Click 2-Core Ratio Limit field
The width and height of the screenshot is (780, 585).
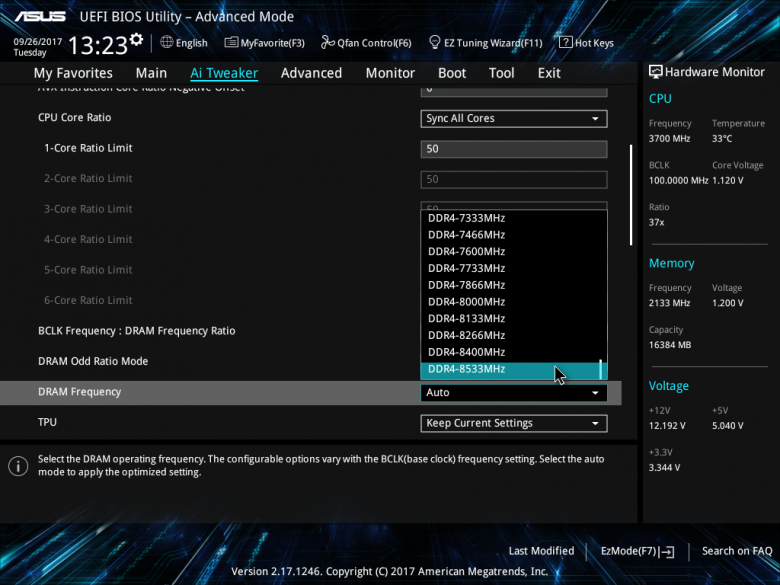514,179
